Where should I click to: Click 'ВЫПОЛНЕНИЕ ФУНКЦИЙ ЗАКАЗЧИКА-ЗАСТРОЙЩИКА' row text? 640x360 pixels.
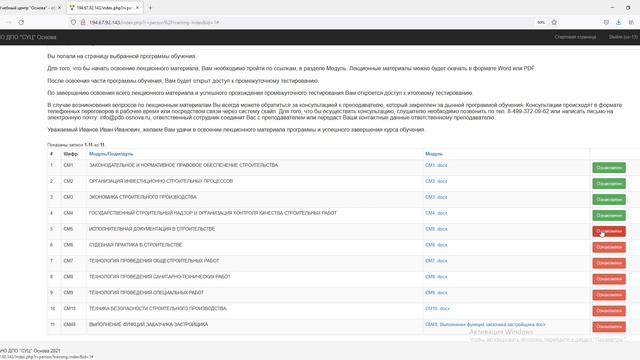pos(149,324)
